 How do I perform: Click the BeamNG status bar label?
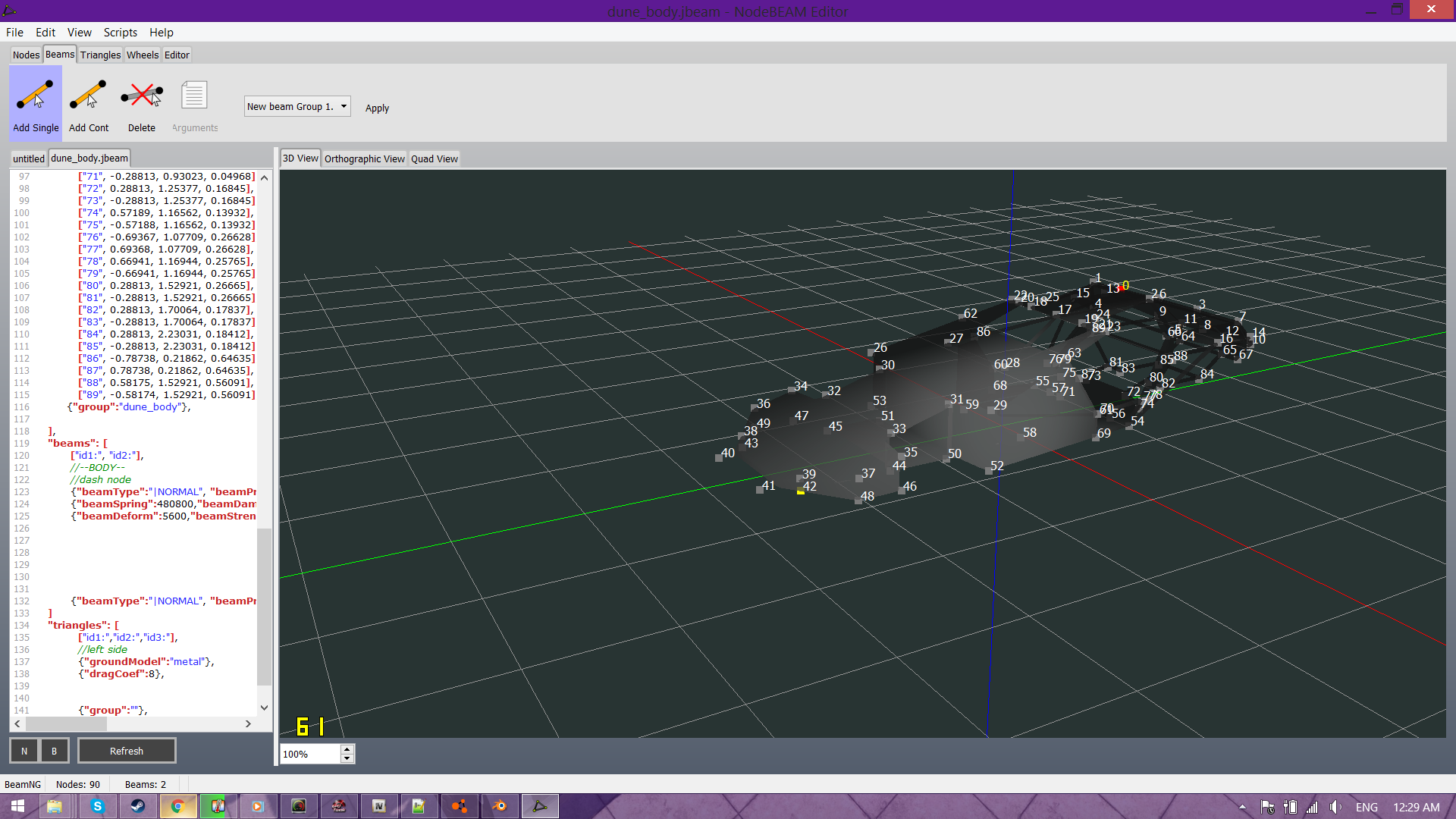click(23, 784)
